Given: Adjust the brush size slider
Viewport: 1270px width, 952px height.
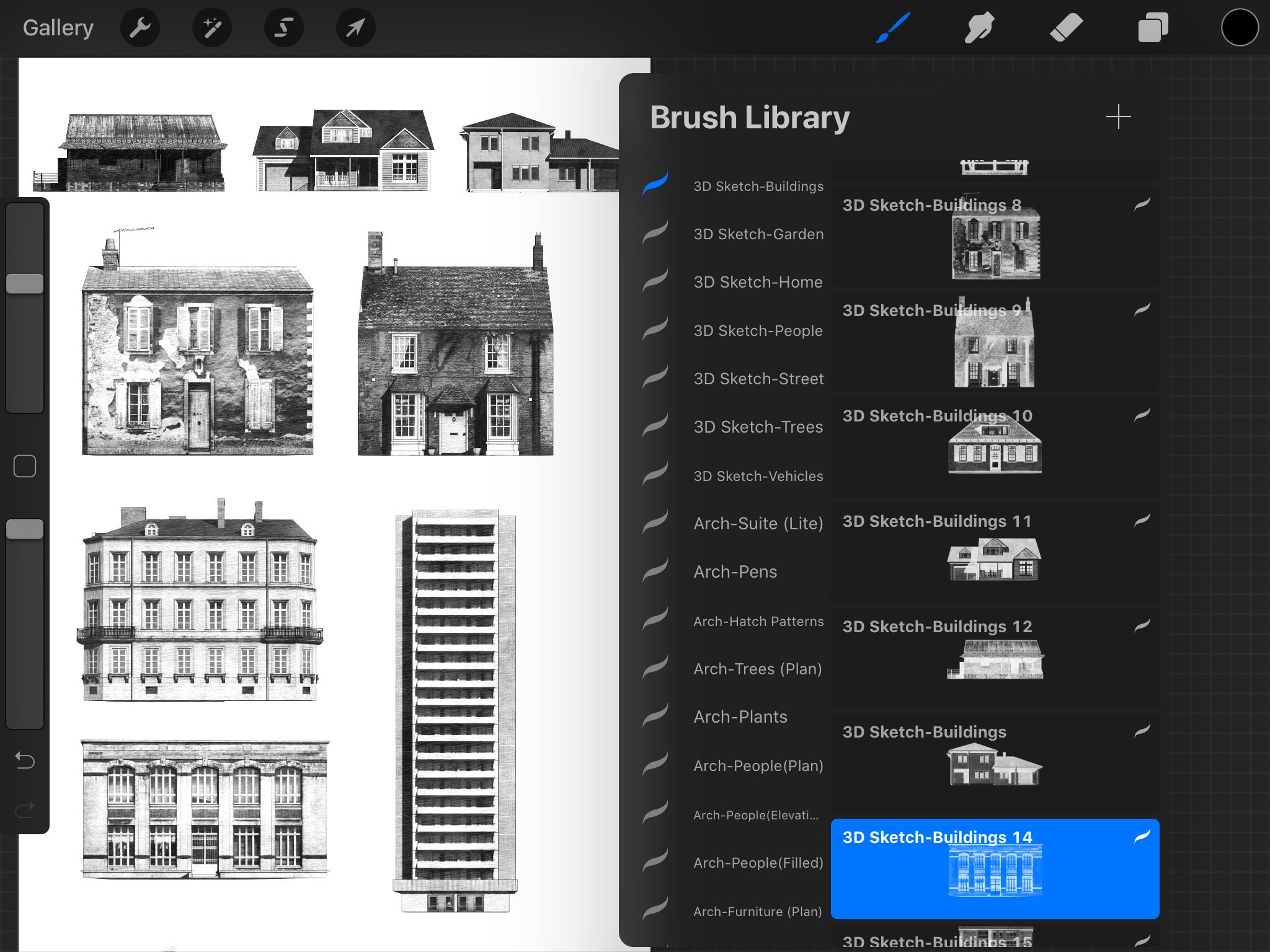Looking at the screenshot, I should 26,283.
